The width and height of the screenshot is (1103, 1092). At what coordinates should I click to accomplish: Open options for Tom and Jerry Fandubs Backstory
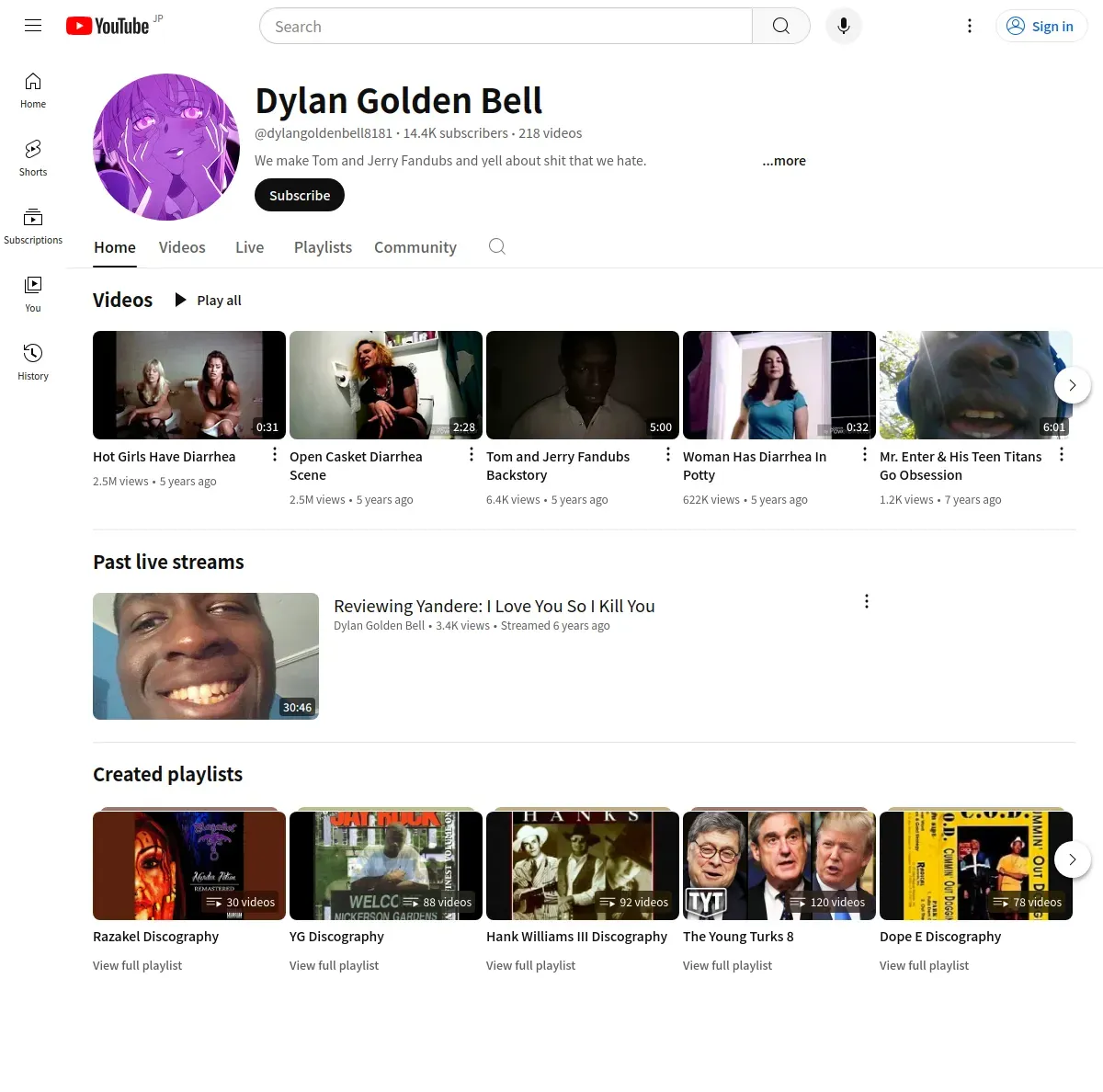(x=667, y=455)
